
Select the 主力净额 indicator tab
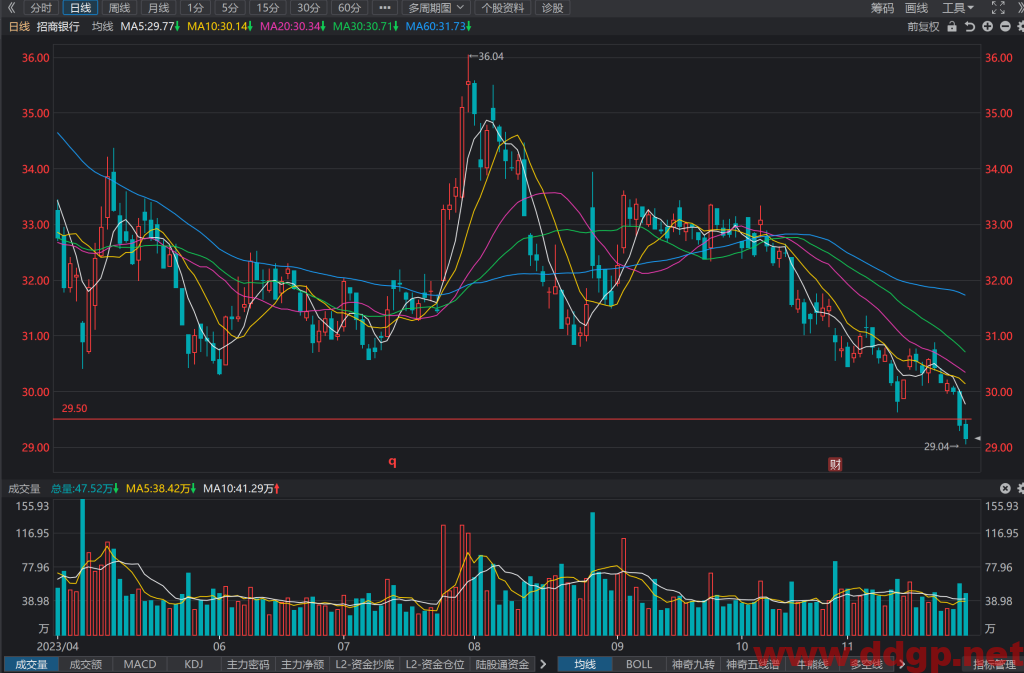(302, 665)
